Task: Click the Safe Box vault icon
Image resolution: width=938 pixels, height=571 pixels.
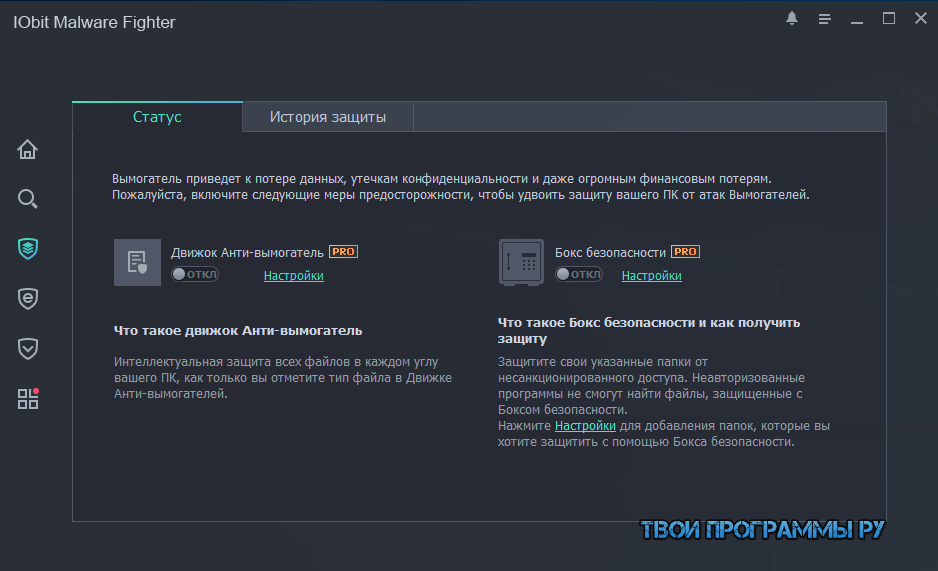Action: [521, 262]
